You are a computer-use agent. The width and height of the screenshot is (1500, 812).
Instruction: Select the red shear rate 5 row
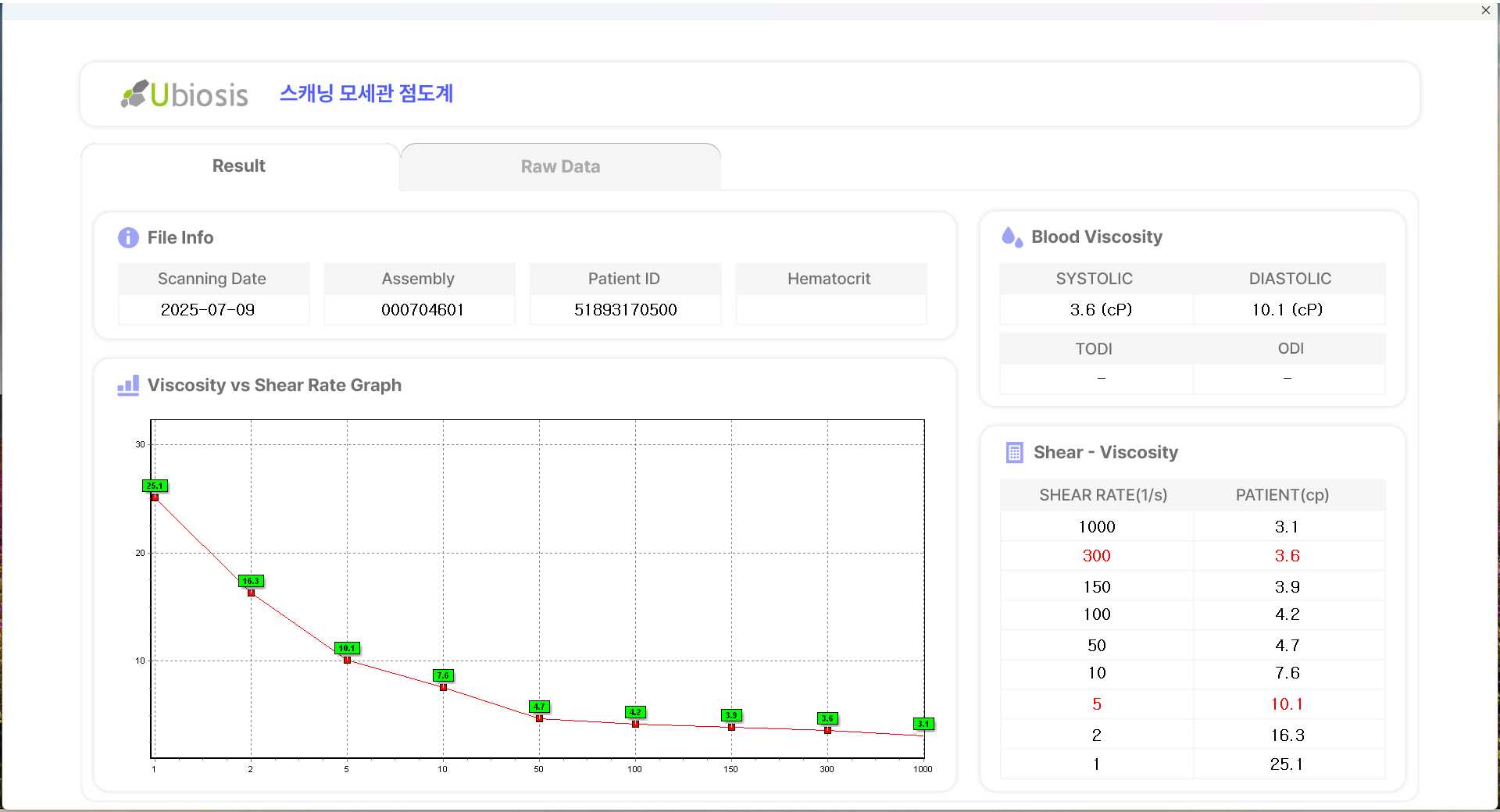(1096, 704)
